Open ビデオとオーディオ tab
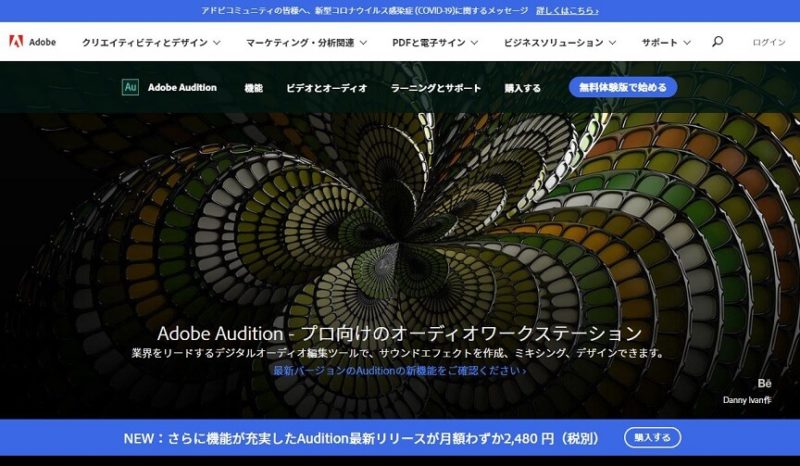This screenshot has width=800, height=466. [327, 88]
